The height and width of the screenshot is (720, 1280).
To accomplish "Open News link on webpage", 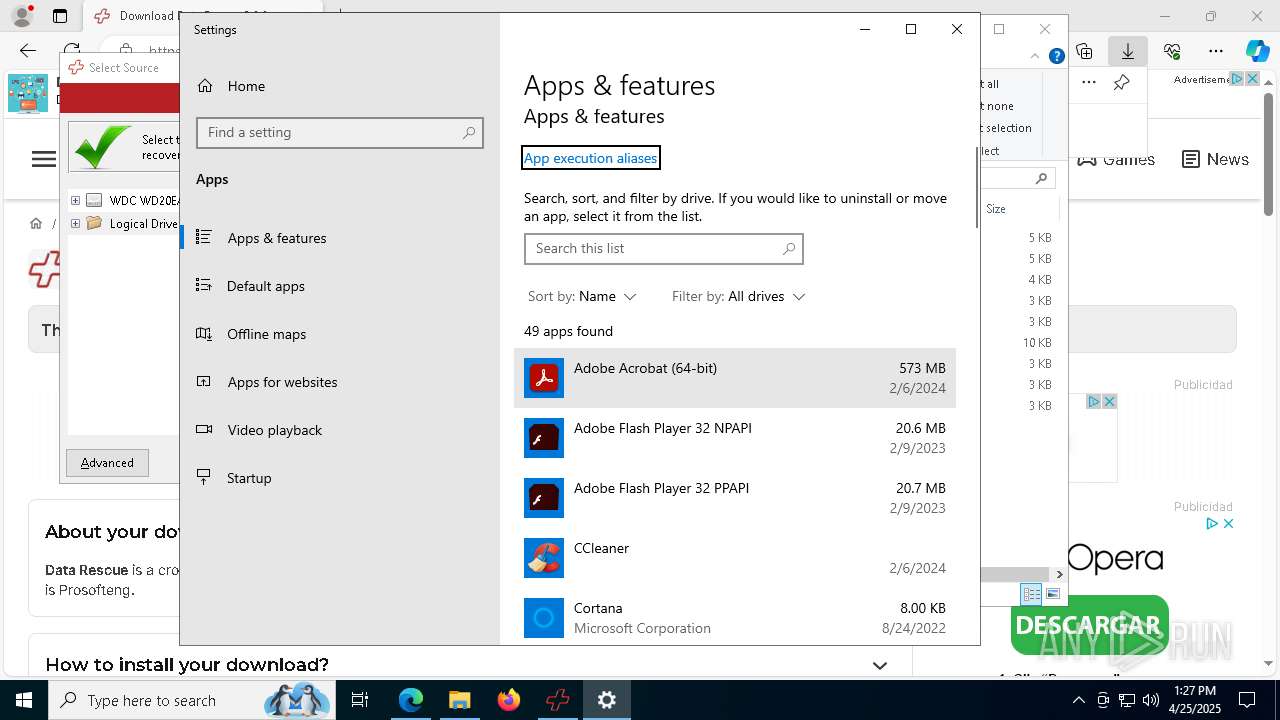I will [1215, 159].
